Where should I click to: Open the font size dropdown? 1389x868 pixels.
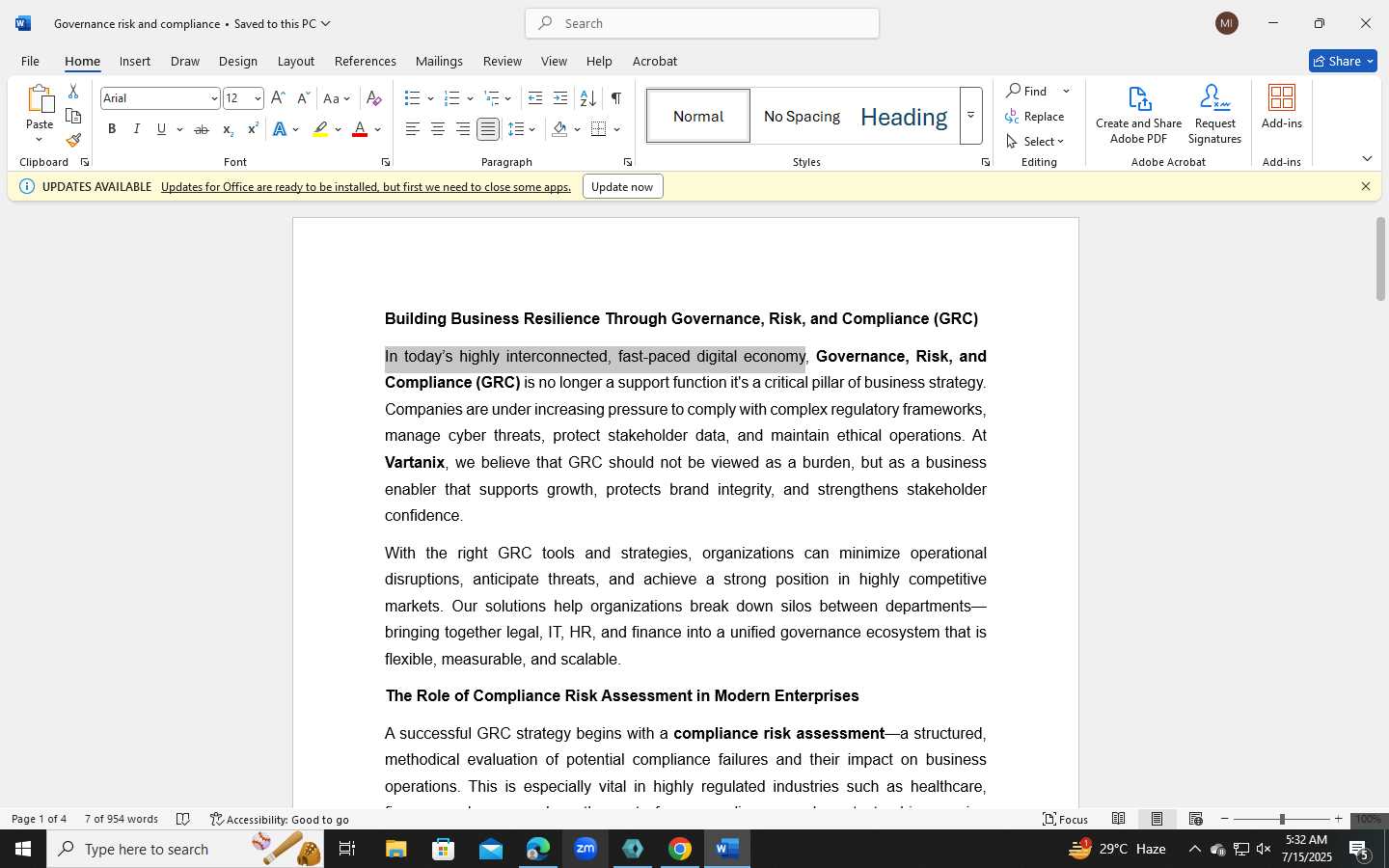click(258, 98)
